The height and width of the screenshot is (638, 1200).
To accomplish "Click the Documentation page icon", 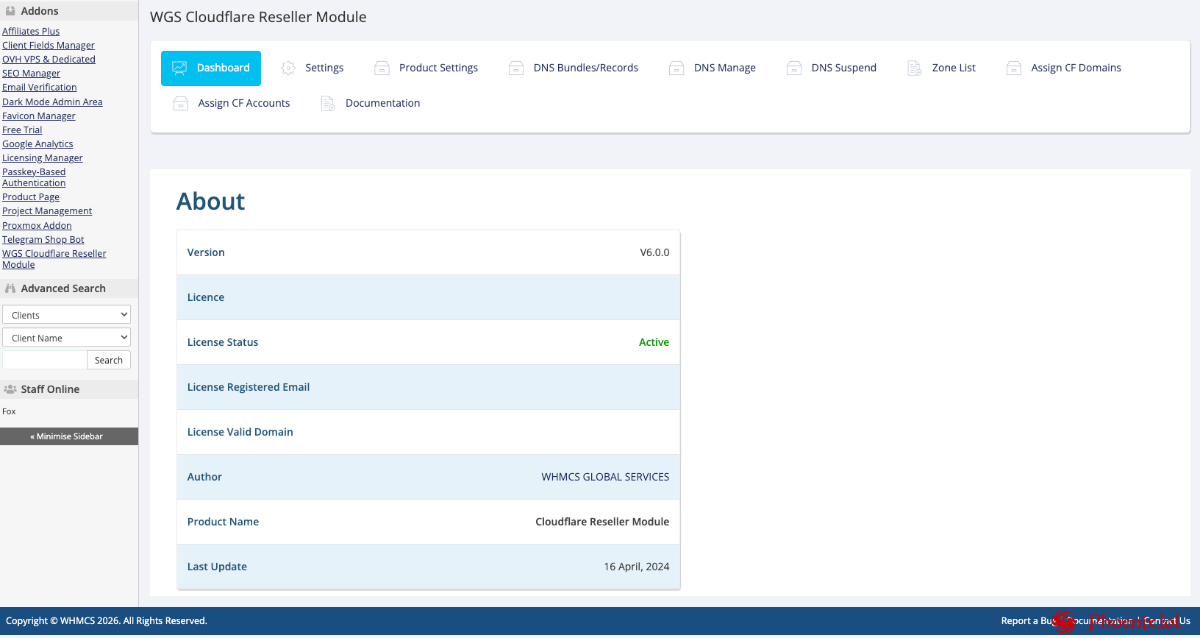I will 327,103.
